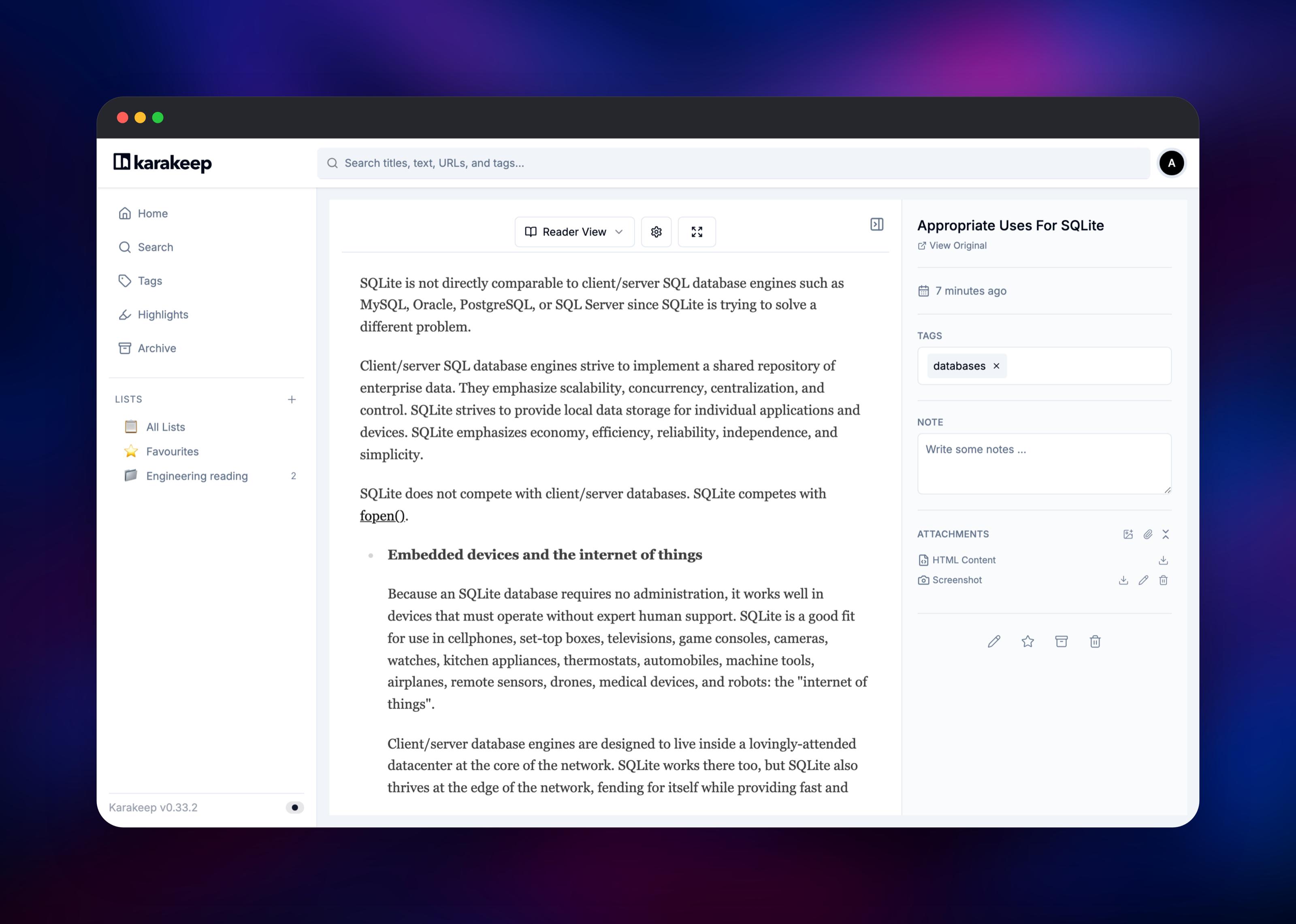Toggle the dark mode switch
1296x924 pixels.
pos(294,807)
